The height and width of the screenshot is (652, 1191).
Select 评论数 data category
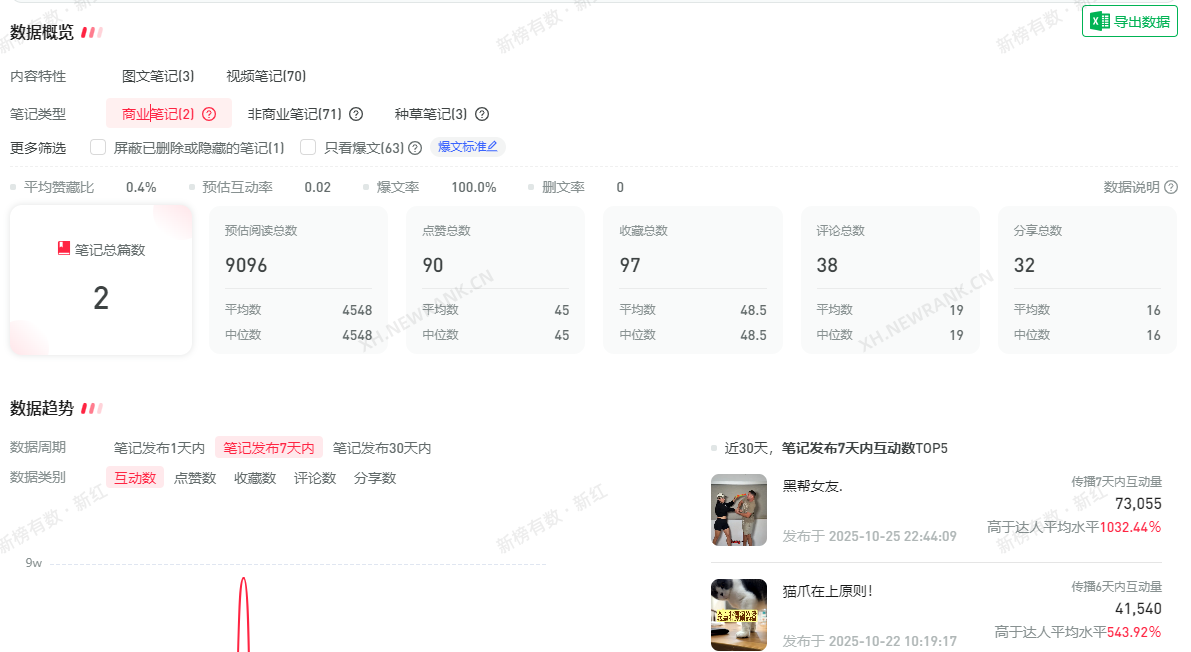[315, 478]
